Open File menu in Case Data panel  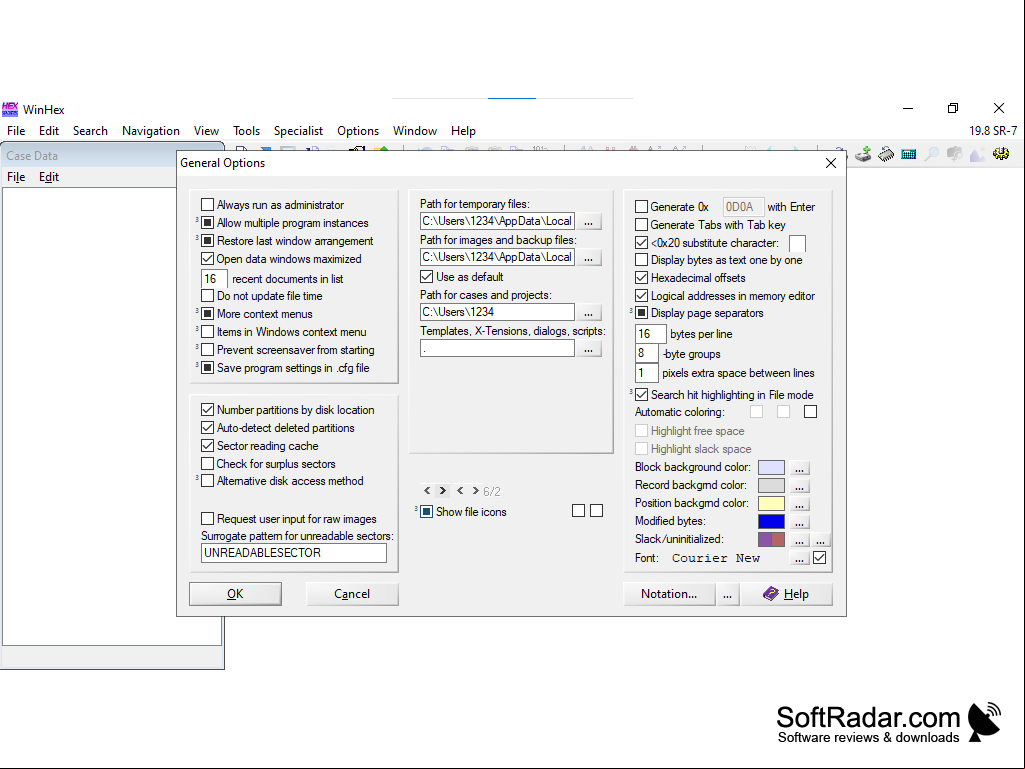pyautogui.click(x=16, y=177)
